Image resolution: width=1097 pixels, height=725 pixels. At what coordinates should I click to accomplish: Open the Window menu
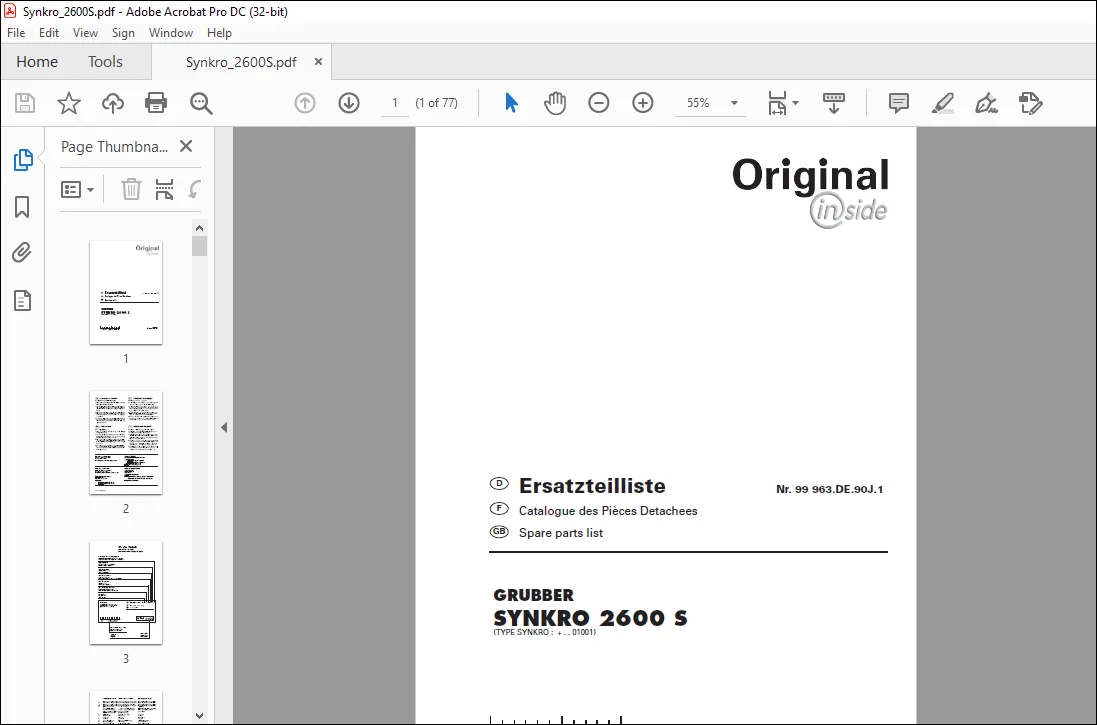[171, 33]
